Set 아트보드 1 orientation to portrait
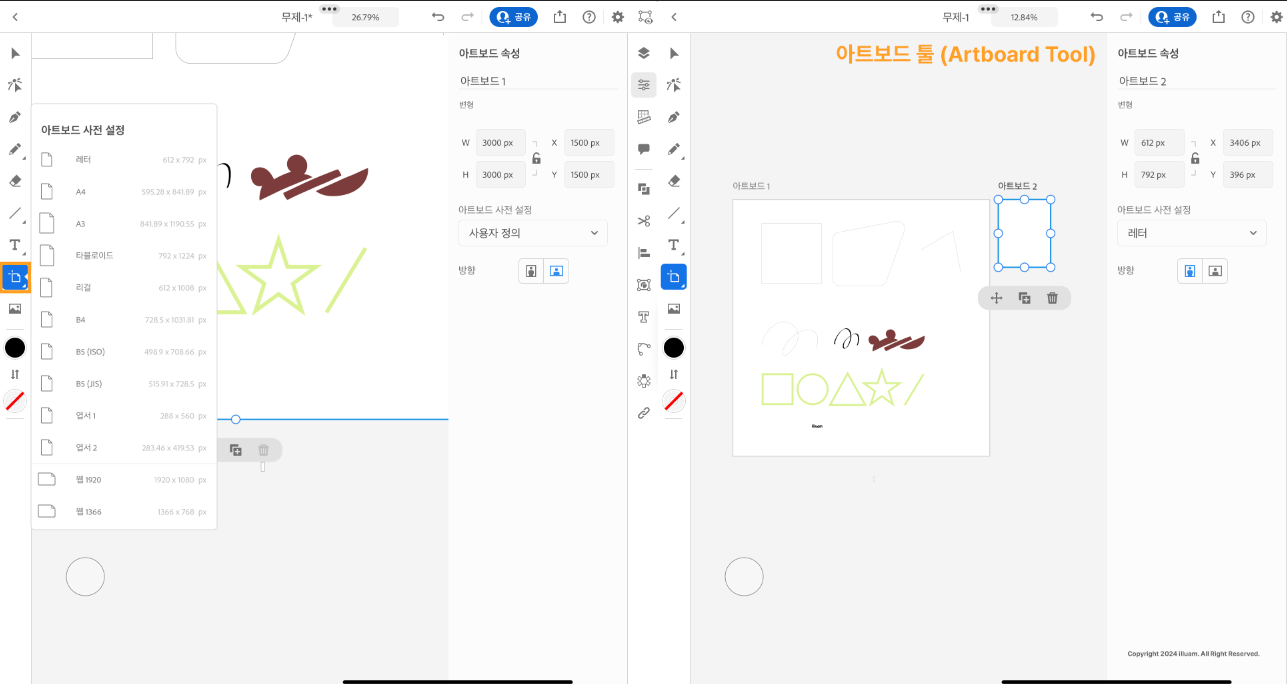 pyautogui.click(x=531, y=270)
